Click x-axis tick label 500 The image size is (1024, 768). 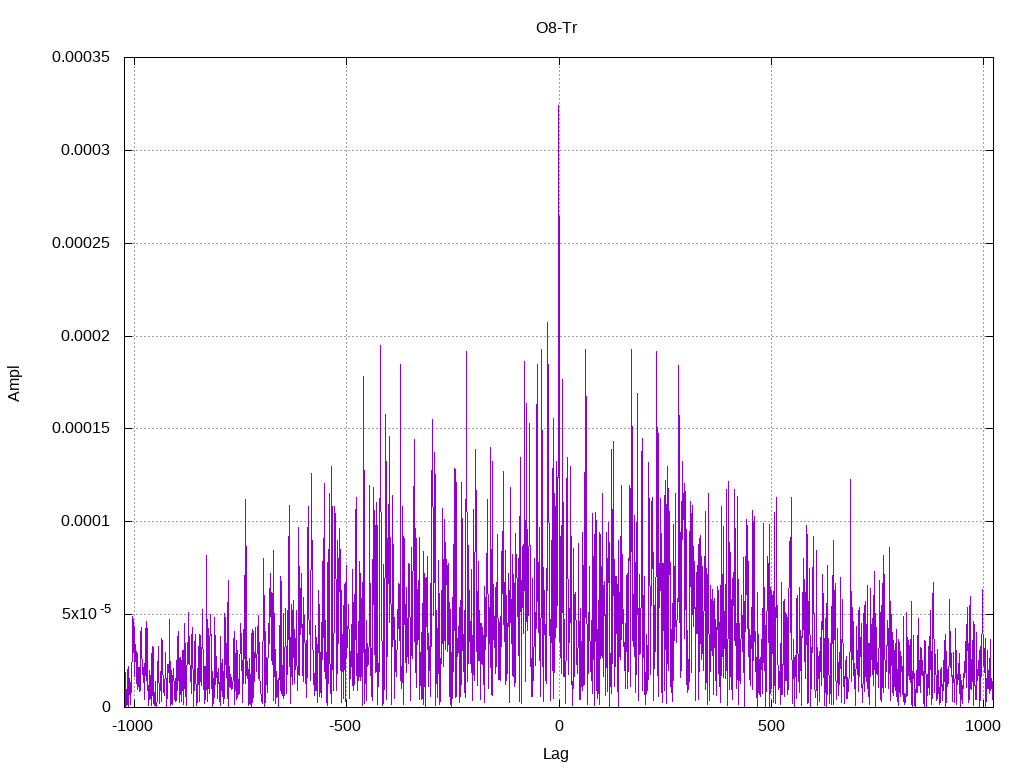pos(771,726)
